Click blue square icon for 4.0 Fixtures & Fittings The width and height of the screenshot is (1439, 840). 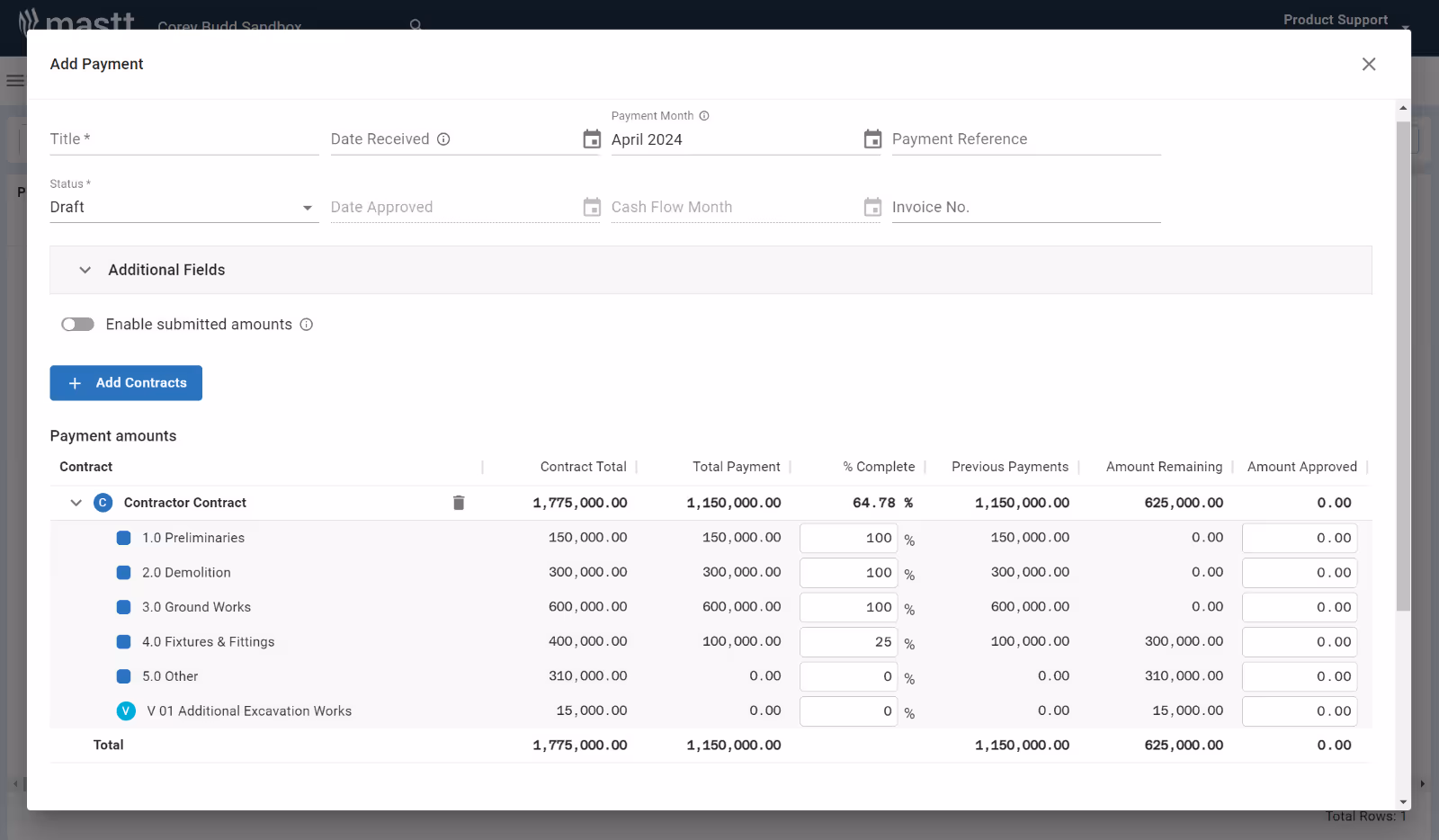point(124,642)
